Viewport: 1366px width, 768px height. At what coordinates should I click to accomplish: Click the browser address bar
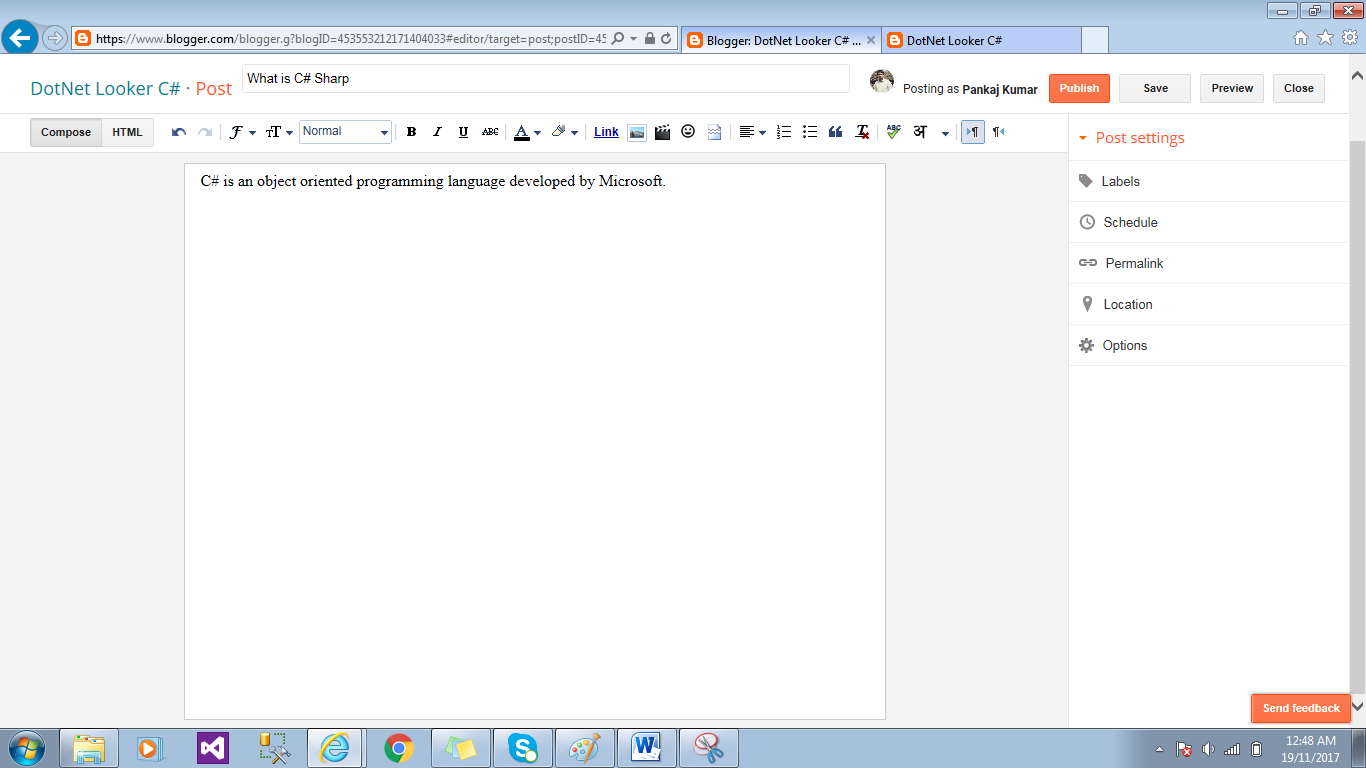pos(350,39)
